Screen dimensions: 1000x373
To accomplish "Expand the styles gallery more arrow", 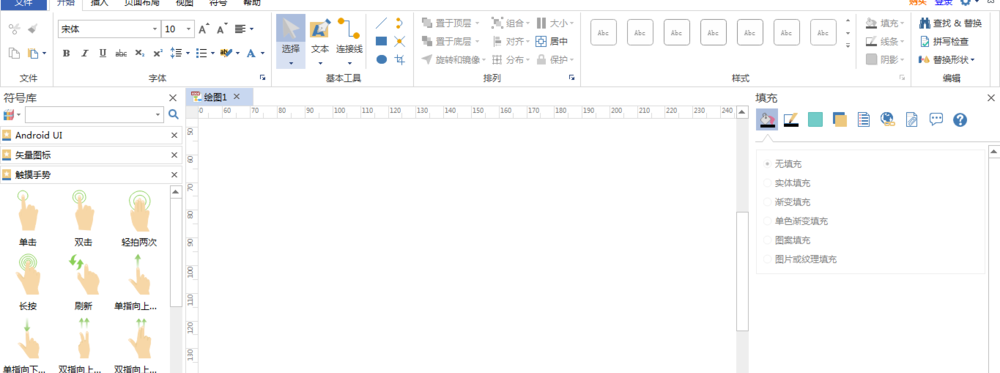I will [848, 45].
